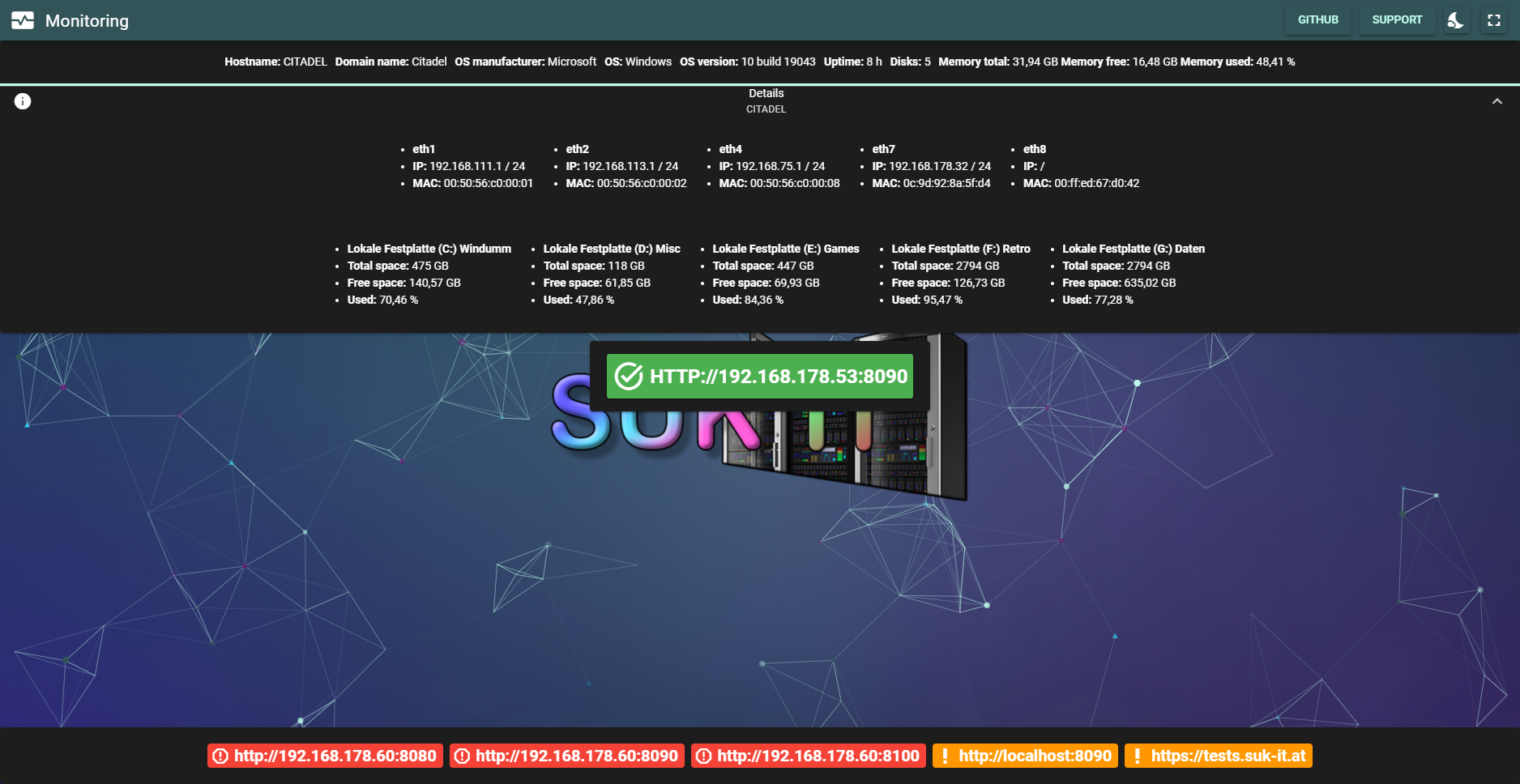Select Hostname: CITADEL text
1520x784 pixels.
point(275,62)
